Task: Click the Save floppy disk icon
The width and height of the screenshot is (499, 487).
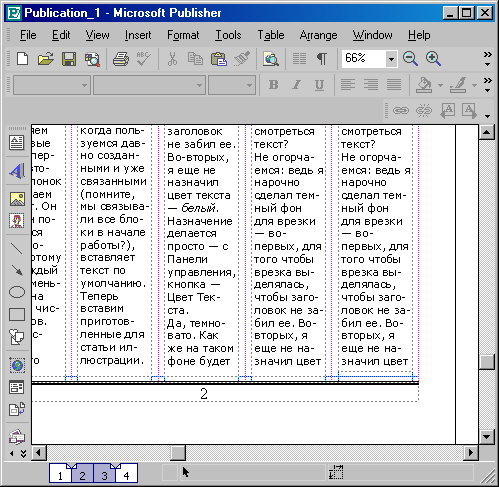Action: (x=69, y=59)
